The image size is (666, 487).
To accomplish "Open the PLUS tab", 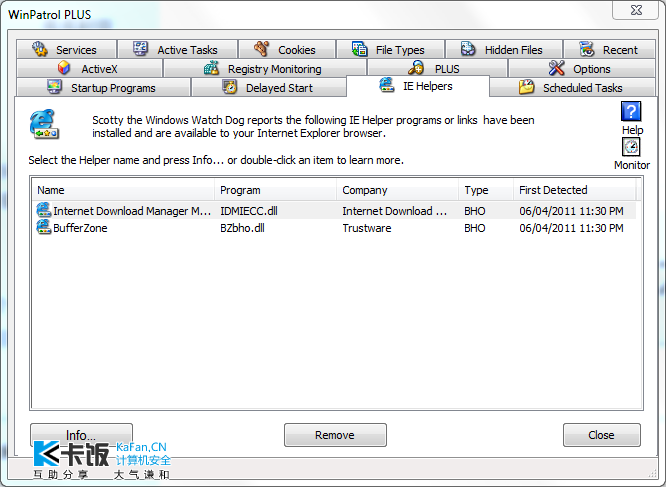I will [437, 68].
